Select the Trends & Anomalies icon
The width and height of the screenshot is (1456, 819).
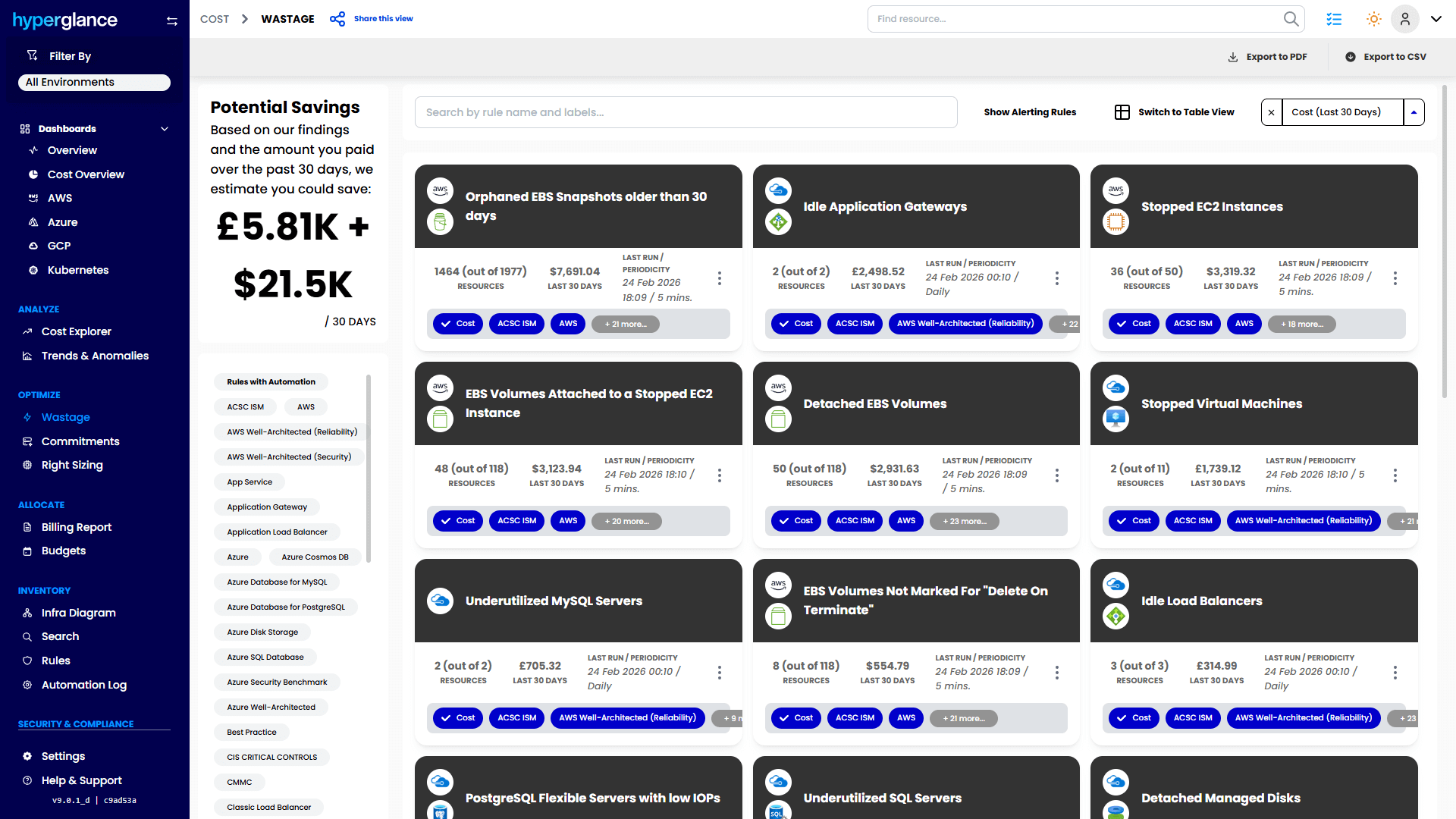tap(27, 356)
